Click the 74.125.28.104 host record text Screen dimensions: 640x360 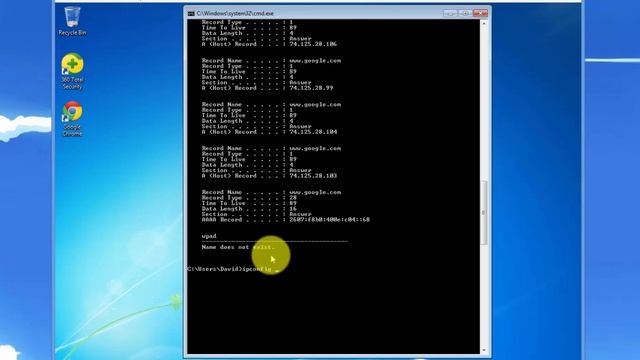point(313,132)
